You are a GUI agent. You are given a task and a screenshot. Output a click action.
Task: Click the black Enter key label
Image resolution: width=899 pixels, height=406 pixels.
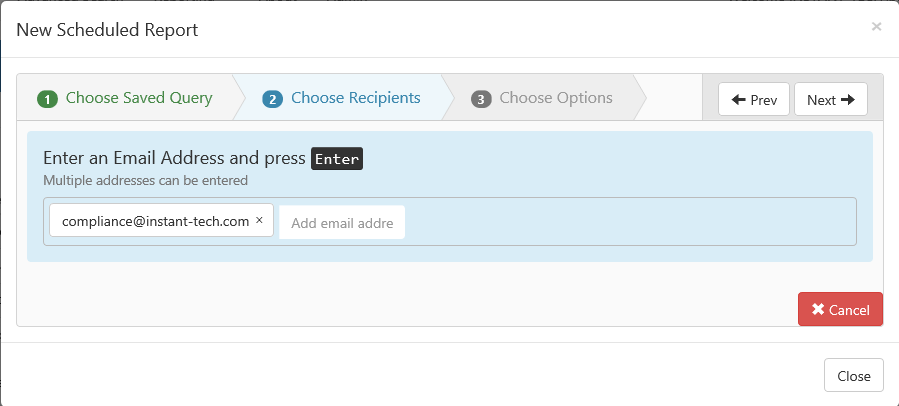click(x=337, y=159)
